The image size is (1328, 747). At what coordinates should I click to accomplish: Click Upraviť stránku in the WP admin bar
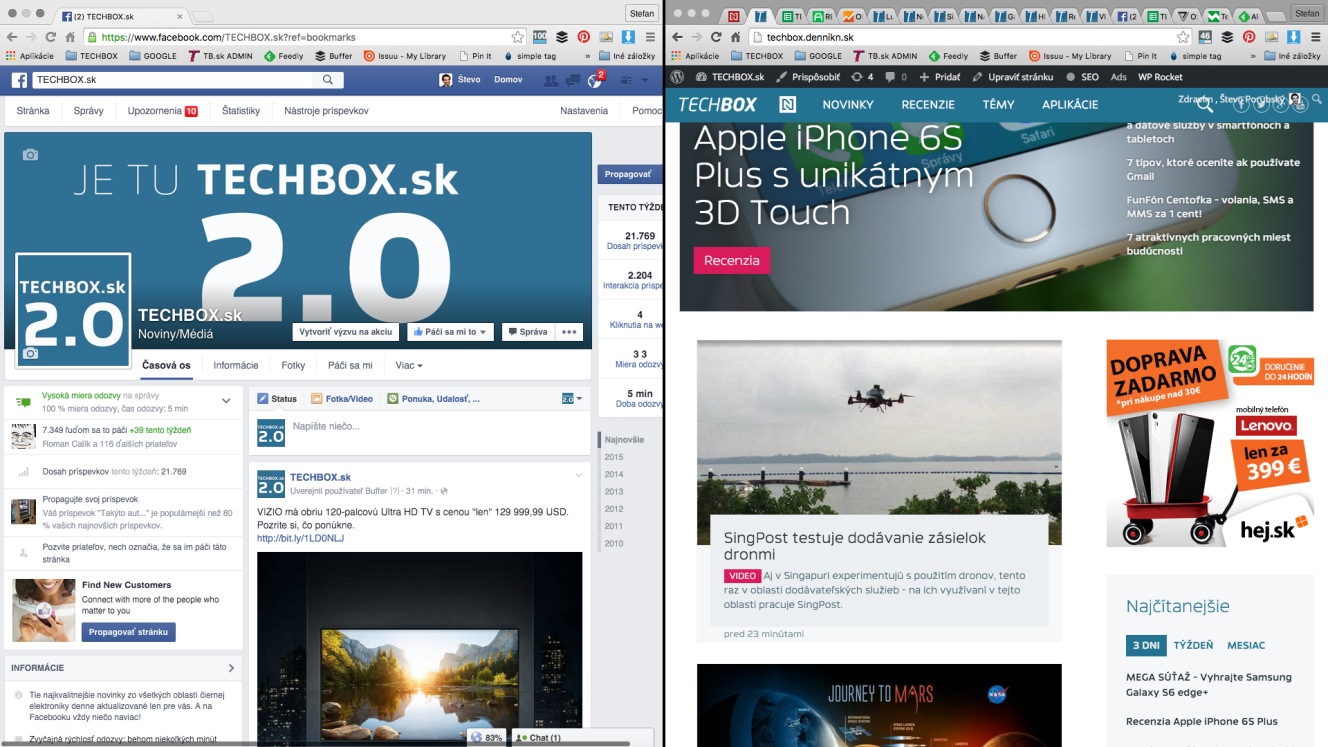point(1012,77)
